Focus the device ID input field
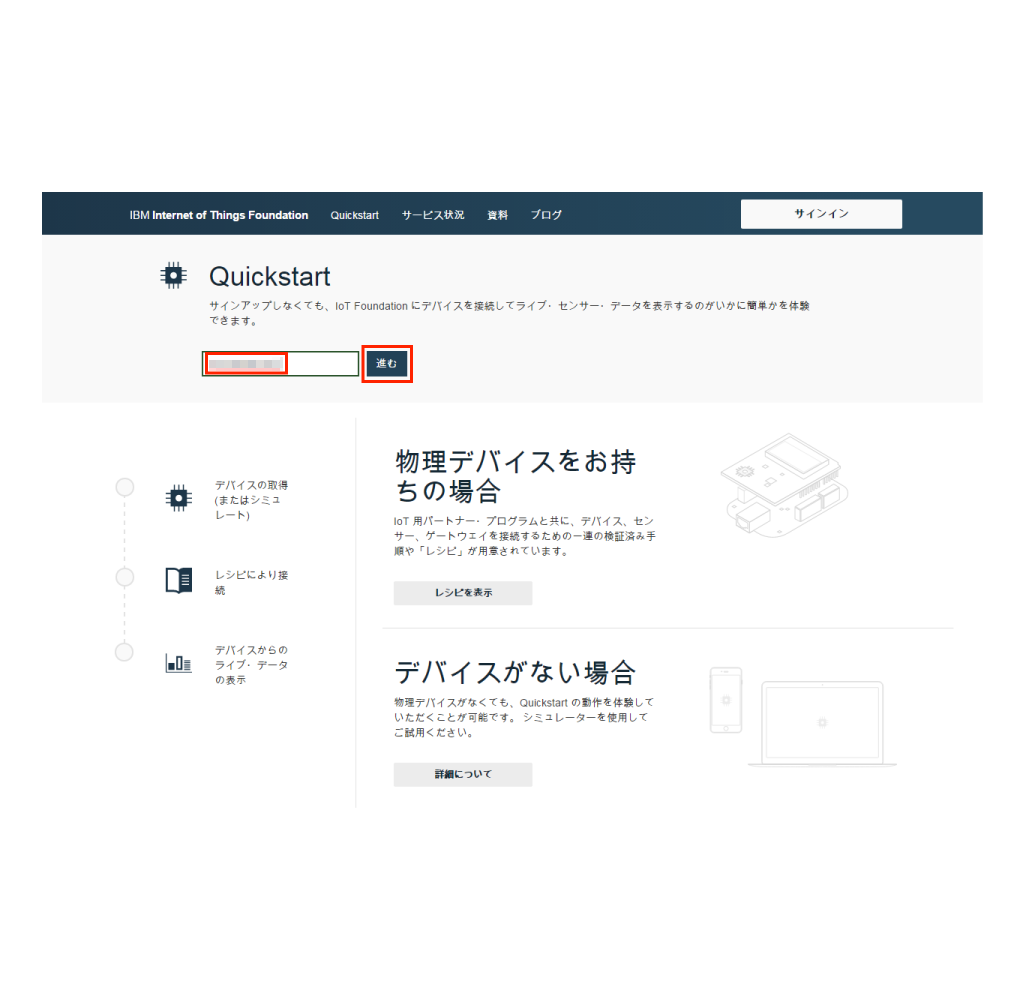The width and height of the screenshot is (1024, 1000). (x=280, y=364)
